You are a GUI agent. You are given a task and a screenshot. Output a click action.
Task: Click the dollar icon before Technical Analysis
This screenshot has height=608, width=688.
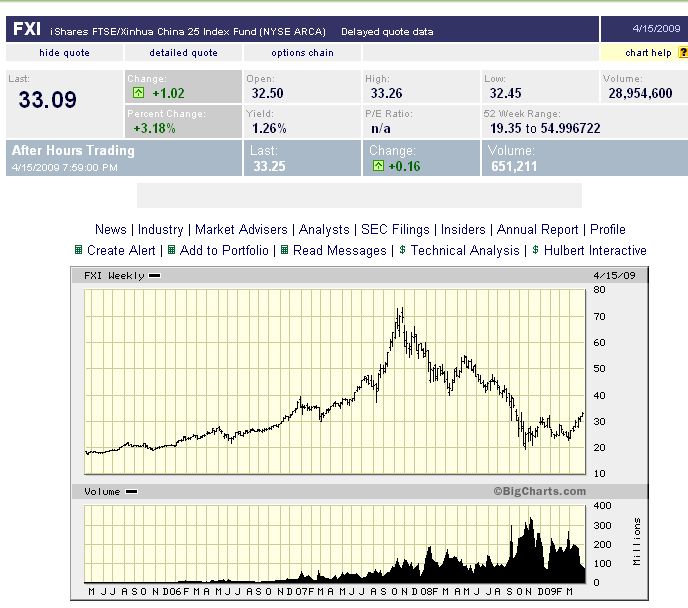tap(402, 250)
